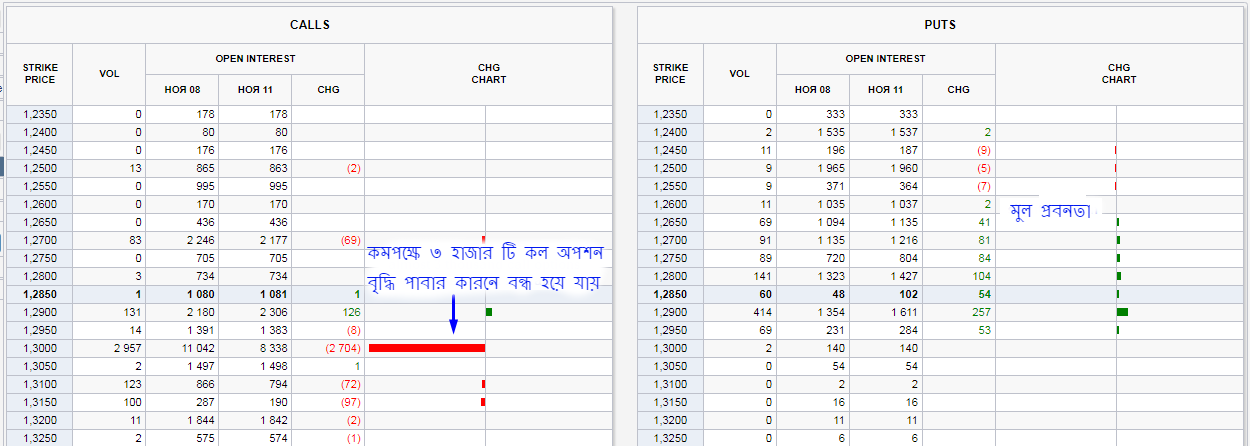Click НОЯ 08 column header under Calls

pyautogui.click(x=182, y=90)
